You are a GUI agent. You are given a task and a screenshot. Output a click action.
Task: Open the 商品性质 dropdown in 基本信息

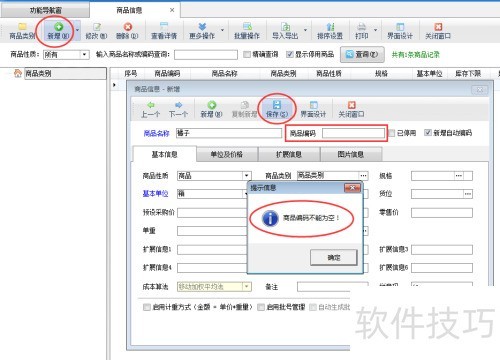(246, 176)
